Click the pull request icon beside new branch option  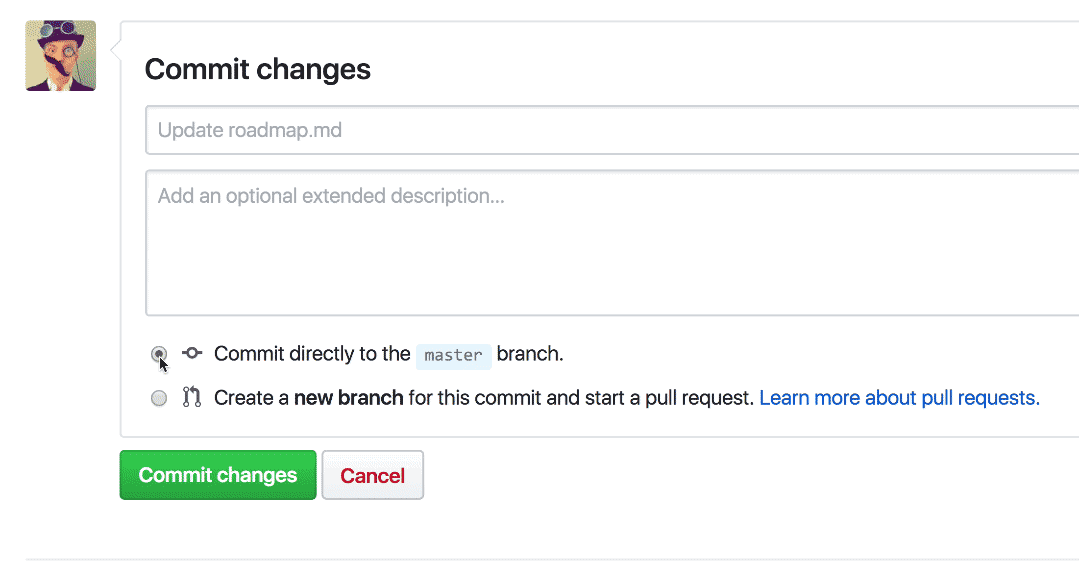192,397
